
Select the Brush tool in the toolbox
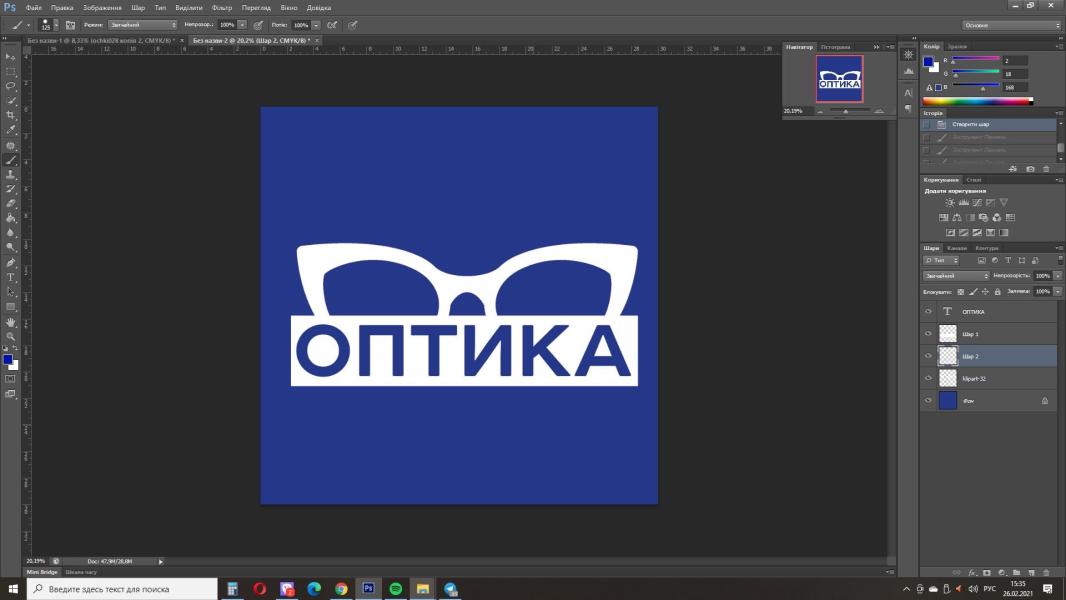tap(10, 160)
